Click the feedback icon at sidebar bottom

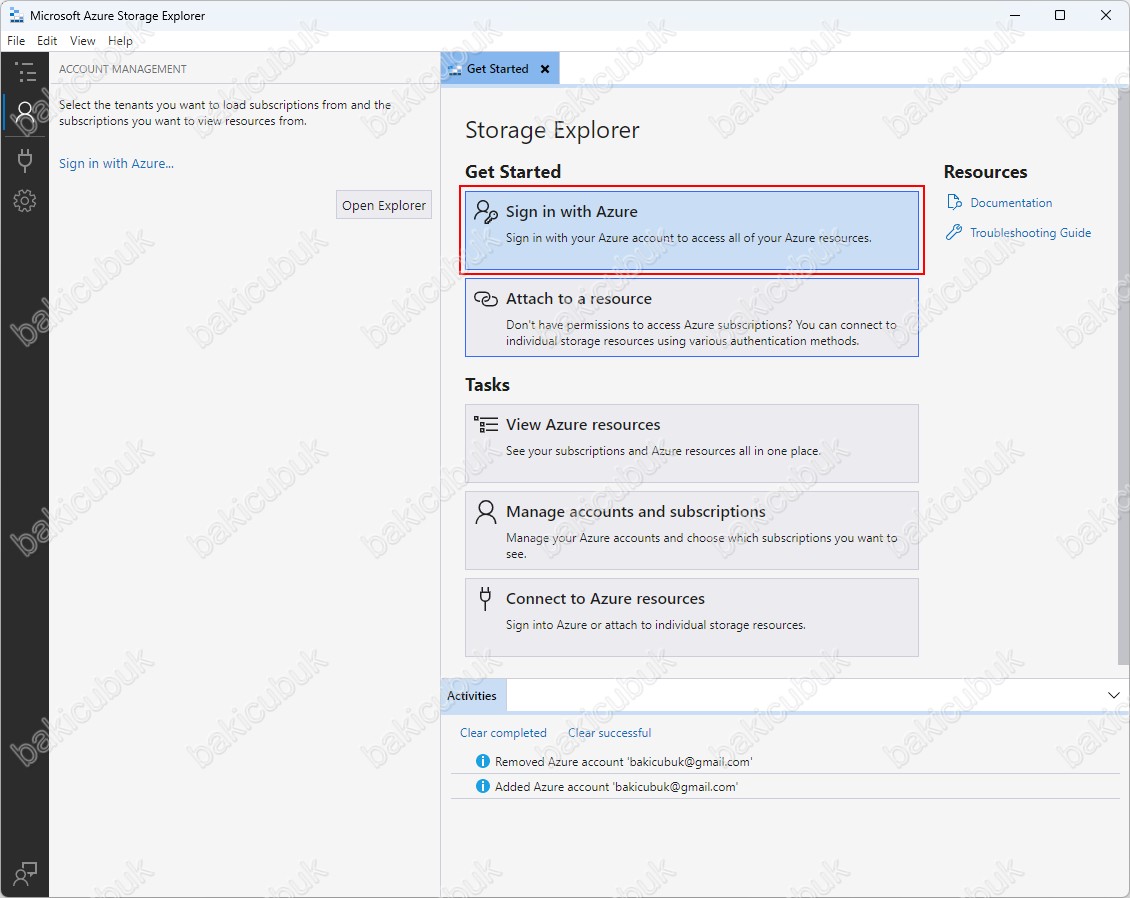coord(25,873)
